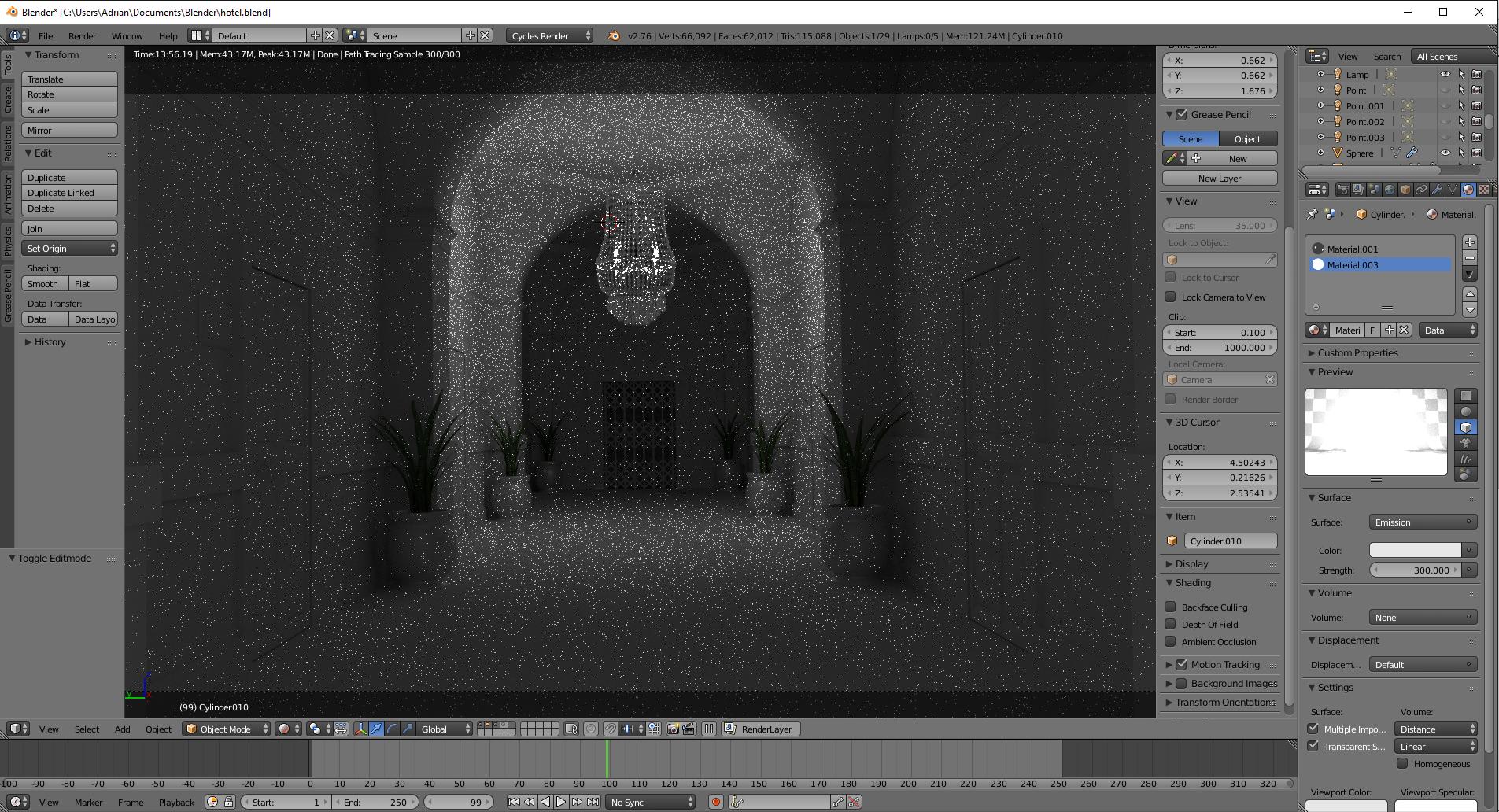
Task: Open the Help menu
Action: (x=168, y=35)
